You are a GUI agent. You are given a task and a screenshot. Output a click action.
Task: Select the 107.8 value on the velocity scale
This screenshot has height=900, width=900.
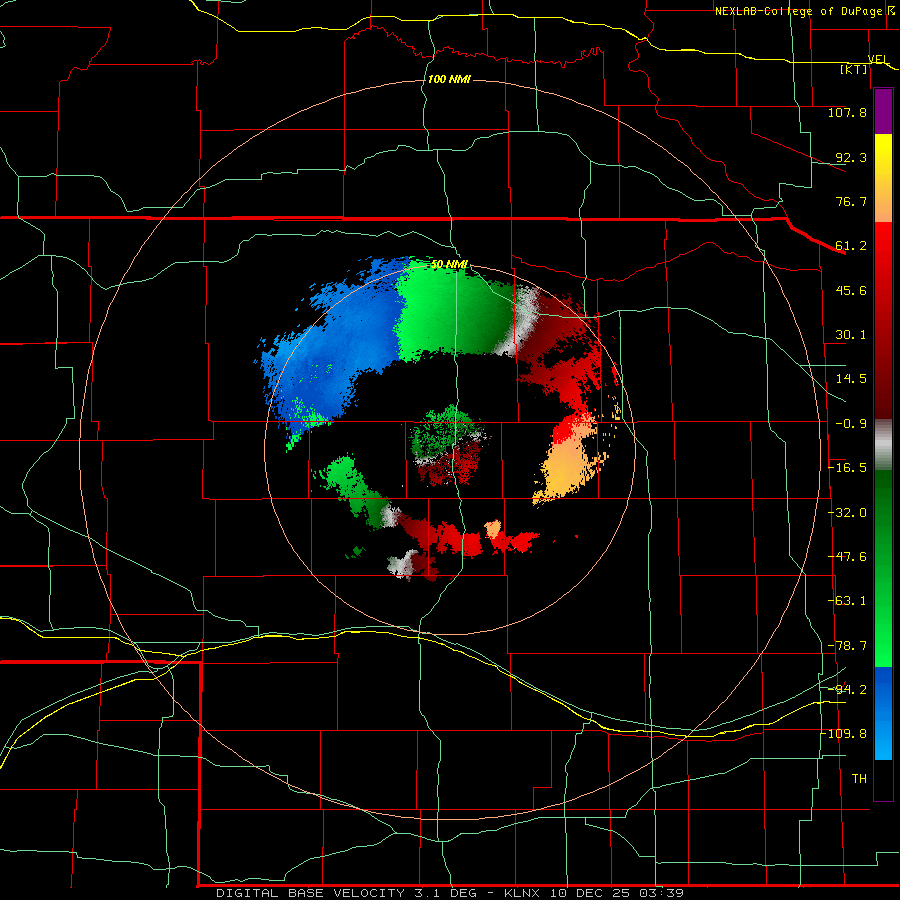pyautogui.click(x=847, y=112)
